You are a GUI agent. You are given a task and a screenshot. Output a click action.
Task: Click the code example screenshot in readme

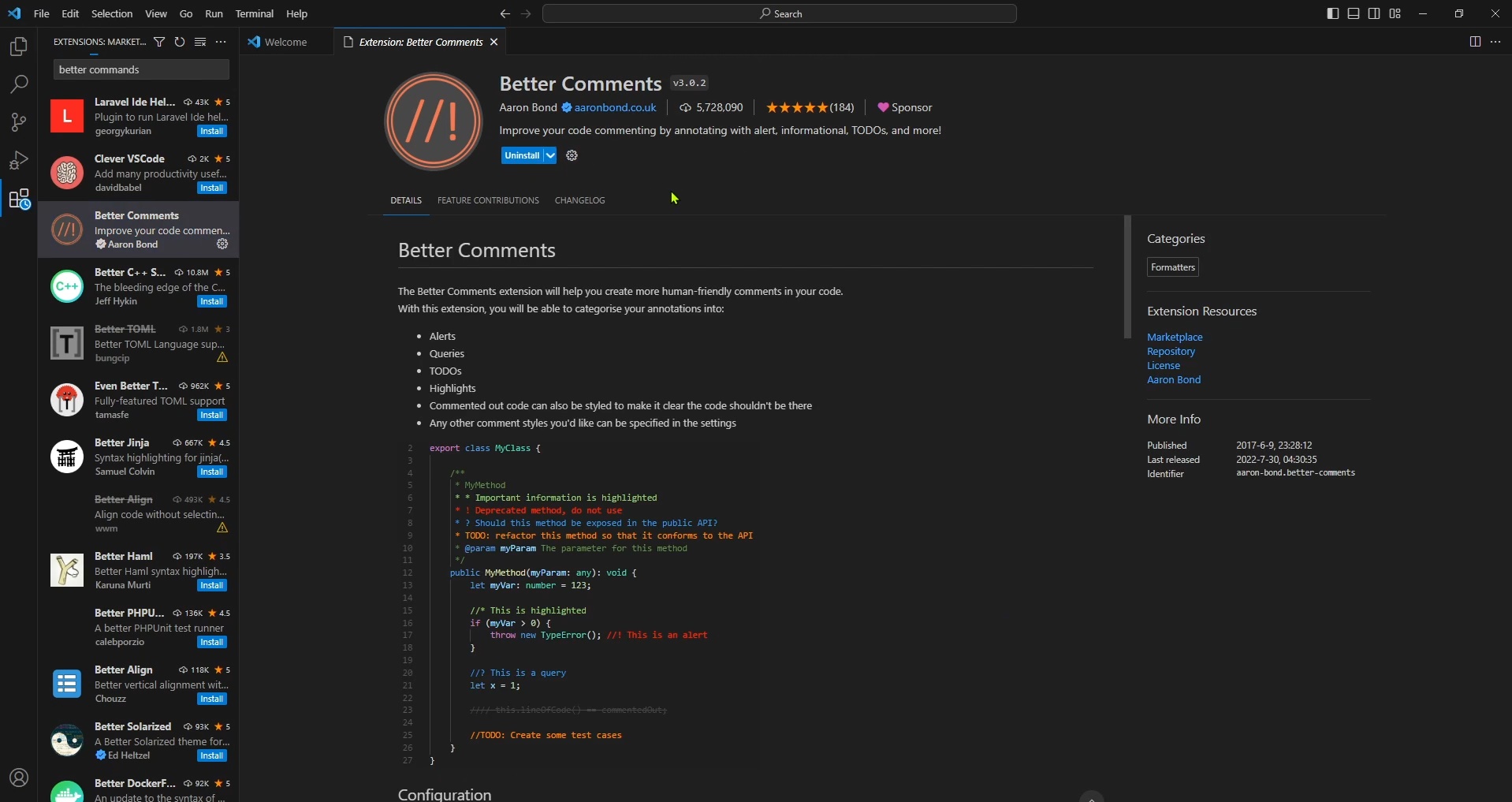pos(578,604)
